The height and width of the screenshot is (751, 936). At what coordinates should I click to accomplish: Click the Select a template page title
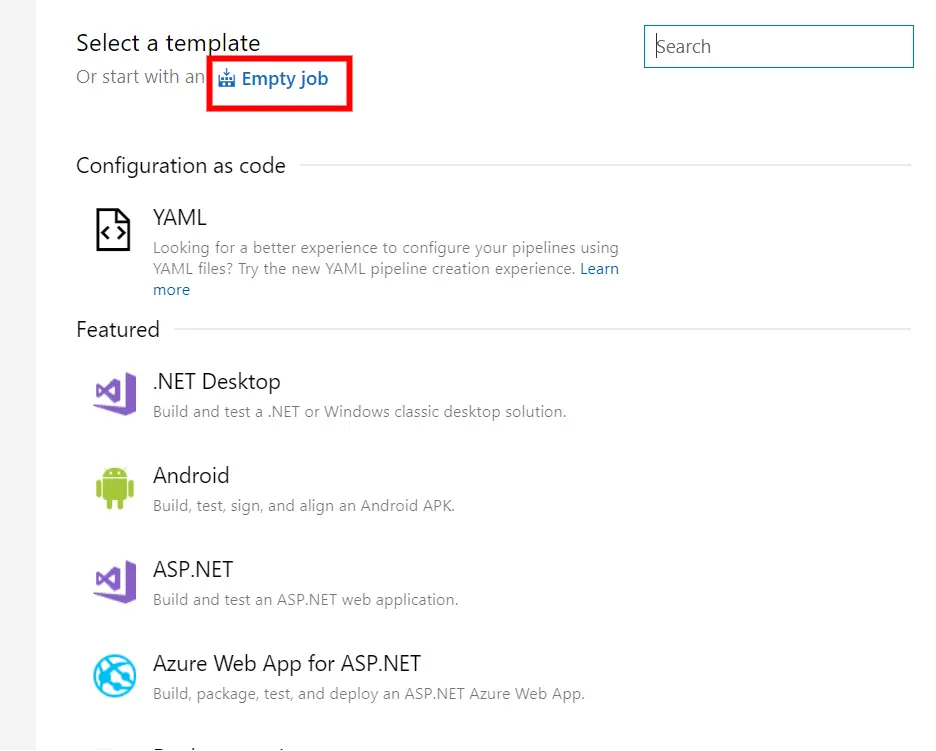point(167,42)
